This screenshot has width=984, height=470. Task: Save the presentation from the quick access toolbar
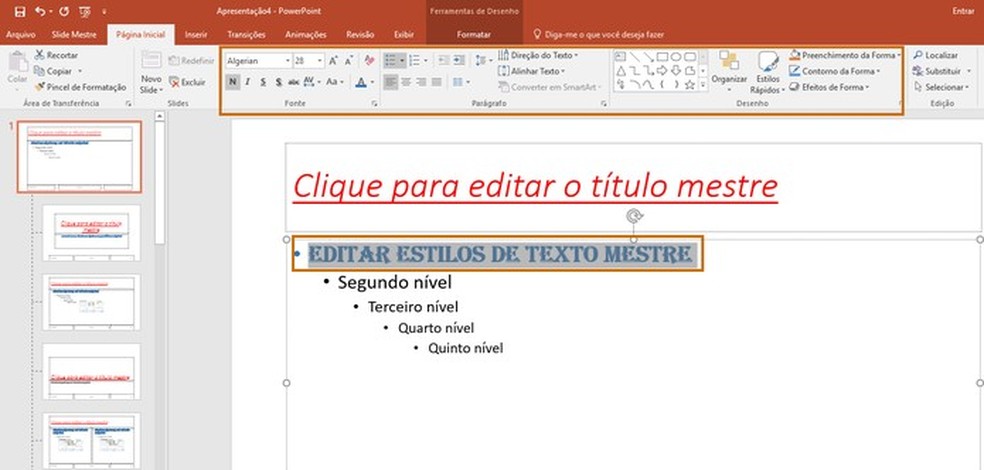point(19,11)
